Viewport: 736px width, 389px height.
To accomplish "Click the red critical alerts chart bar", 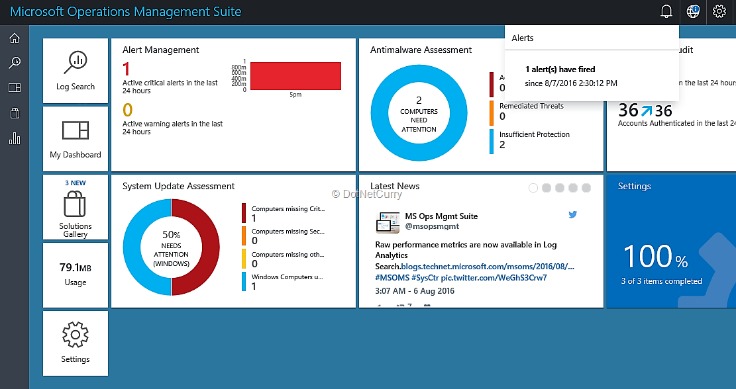I will pyautogui.click(x=295, y=76).
